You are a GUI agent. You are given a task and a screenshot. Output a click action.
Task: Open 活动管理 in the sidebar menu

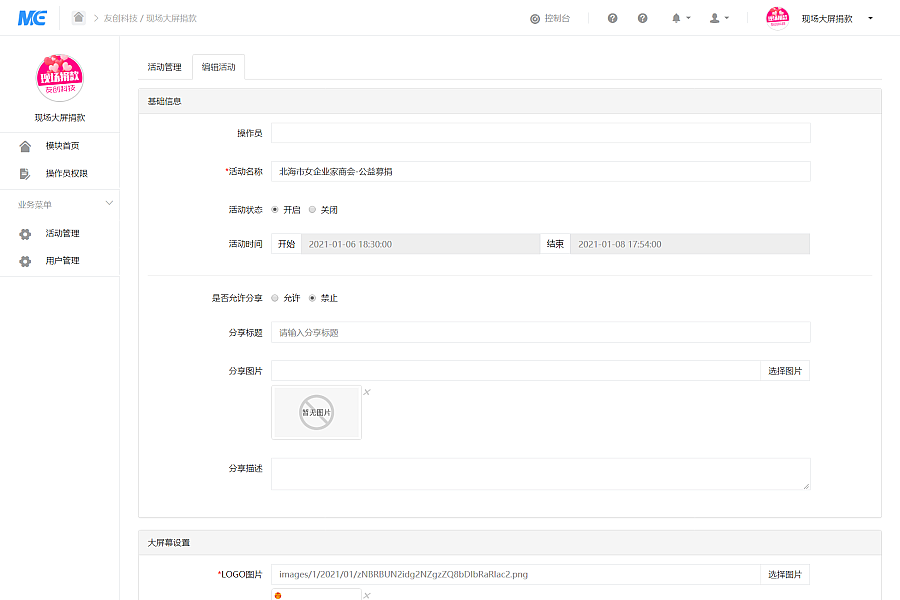click(63, 233)
